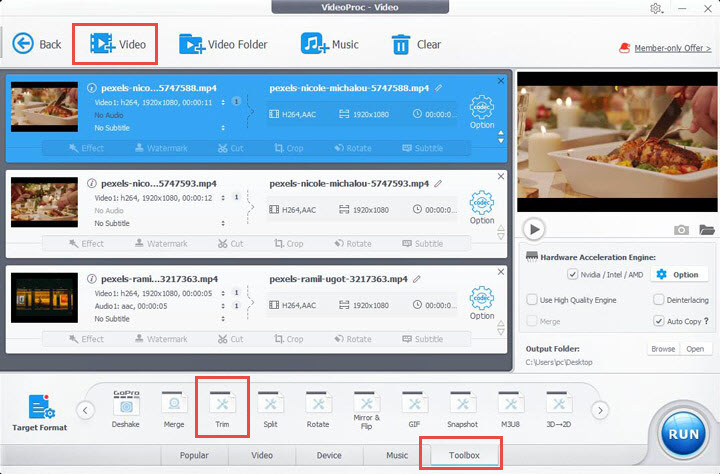Open output folder icon under preview
The width and height of the screenshot is (720, 474).
tap(707, 230)
